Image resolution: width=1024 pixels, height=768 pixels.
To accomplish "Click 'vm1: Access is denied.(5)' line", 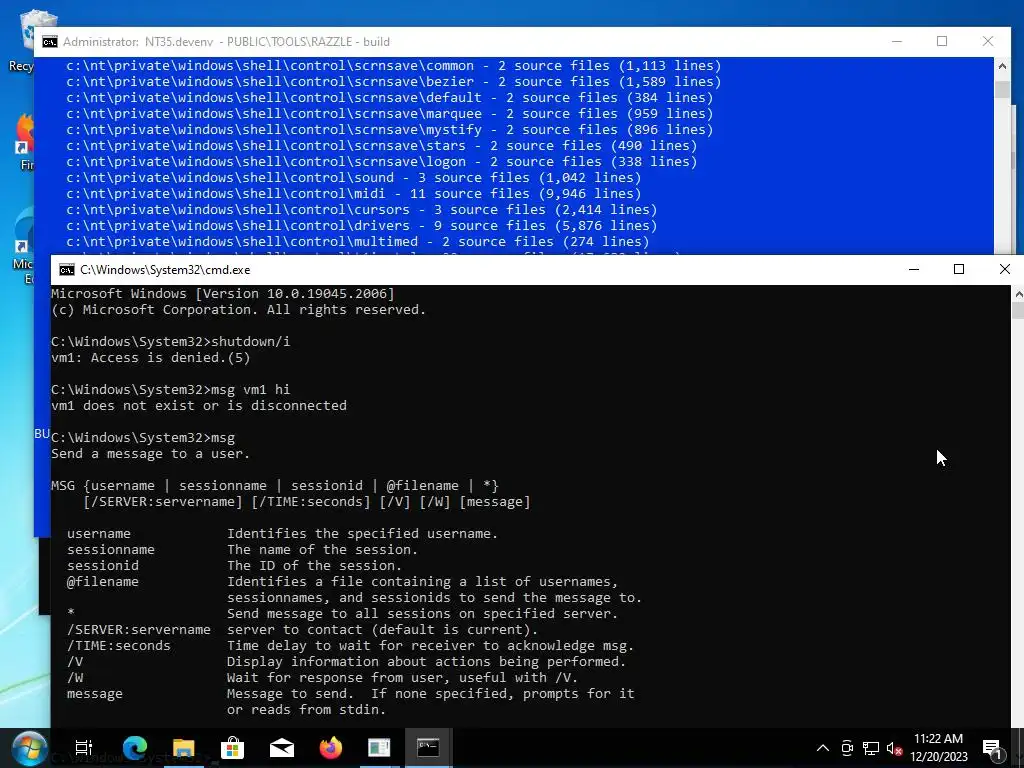I will (151, 357).
